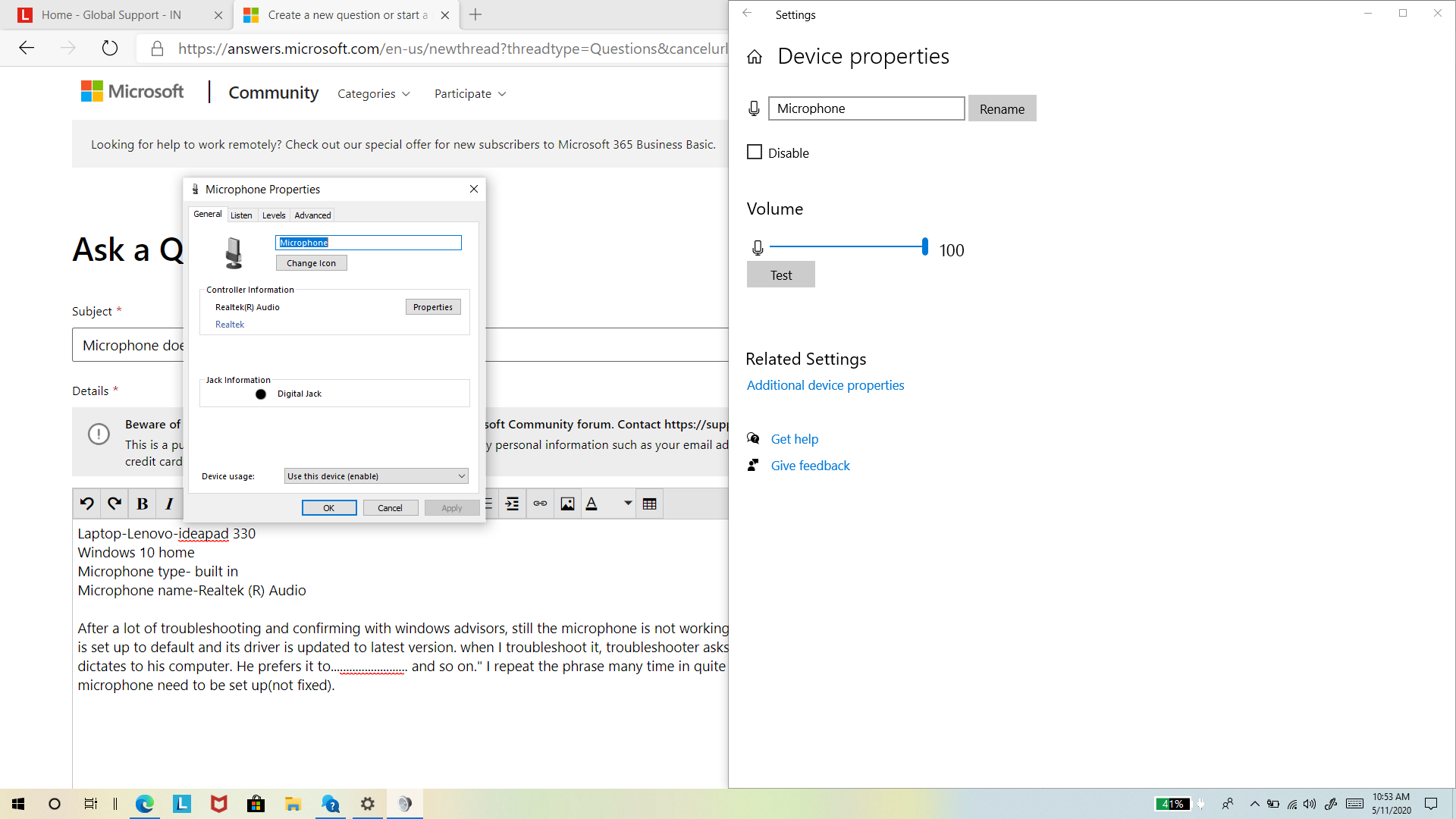This screenshot has width=1456, height=819.
Task: Open Task View from the taskbar
Action: [x=90, y=804]
